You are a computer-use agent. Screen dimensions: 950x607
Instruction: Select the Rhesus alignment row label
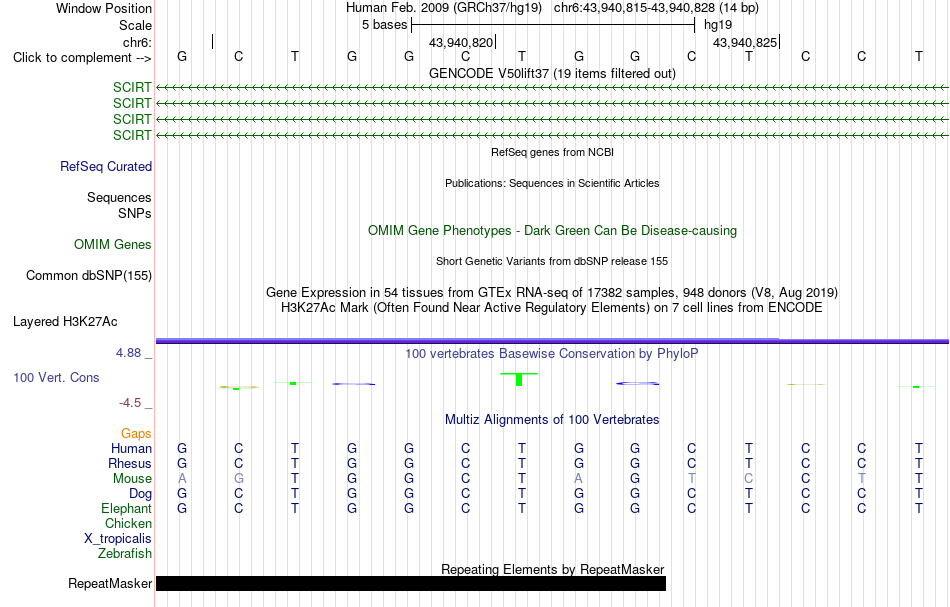[x=130, y=464]
